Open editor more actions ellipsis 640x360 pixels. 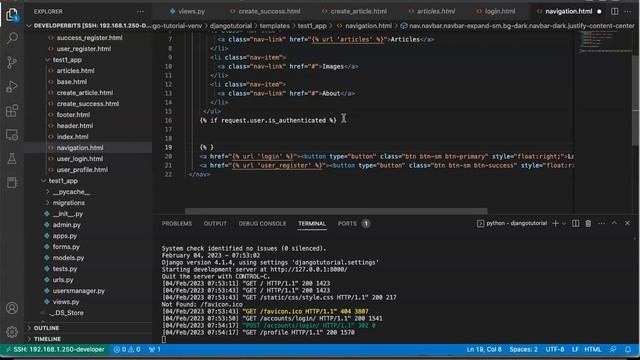[x=628, y=11]
